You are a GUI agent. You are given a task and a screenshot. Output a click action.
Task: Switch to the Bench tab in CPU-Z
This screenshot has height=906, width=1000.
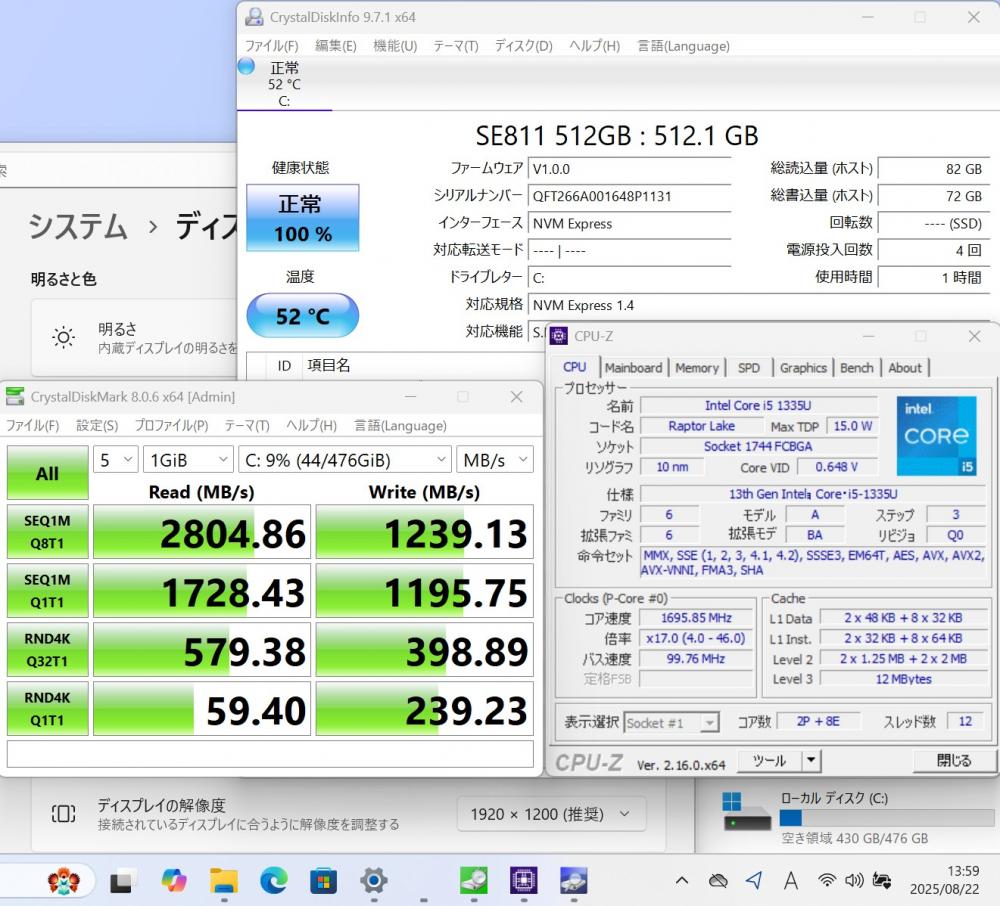[857, 368]
